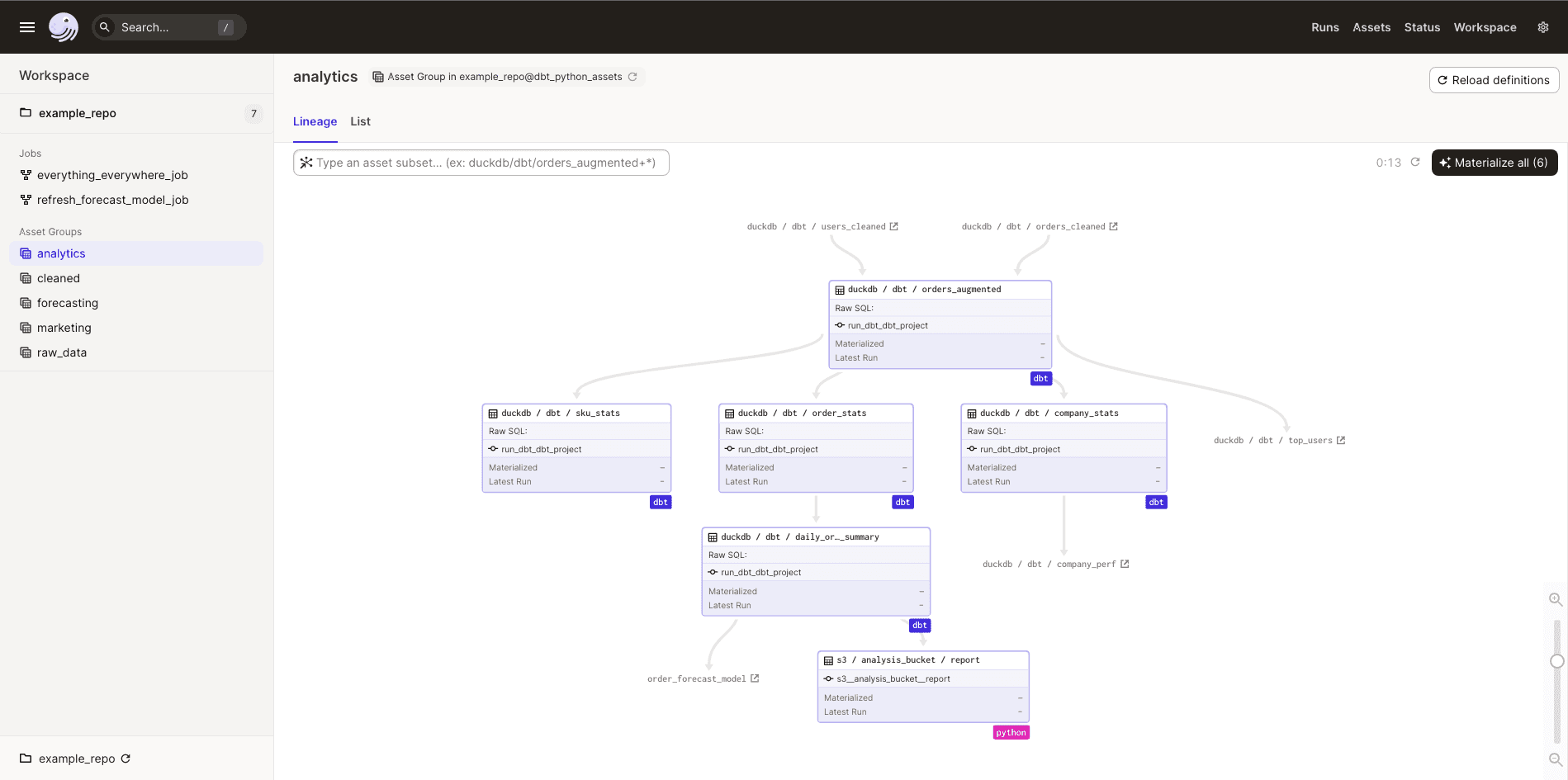
Task: Switch to the List tab
Action: pyautogui.click(x=360, y=121)
